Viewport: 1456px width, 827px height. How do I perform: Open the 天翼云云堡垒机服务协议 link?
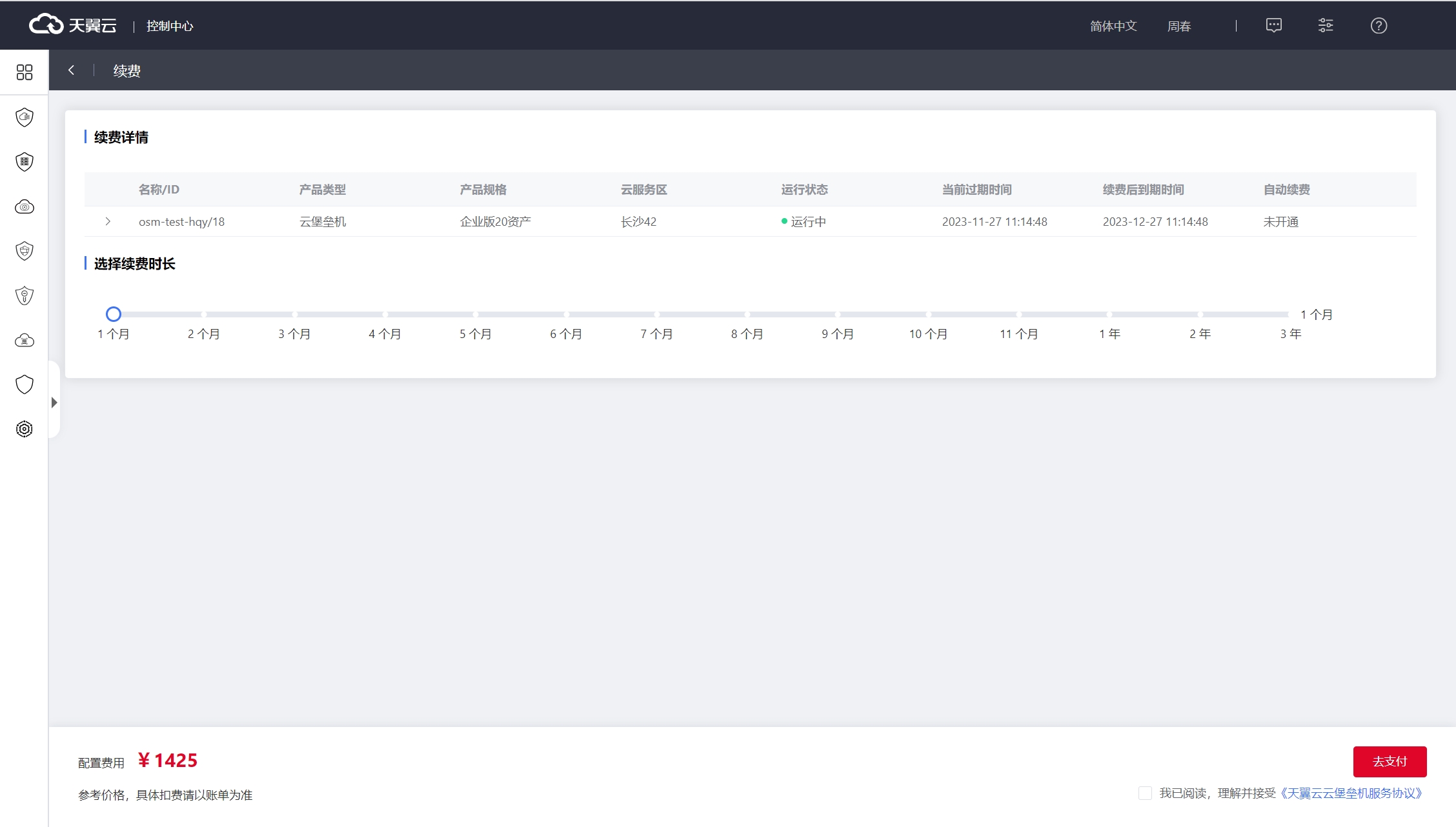[1351, 793]
